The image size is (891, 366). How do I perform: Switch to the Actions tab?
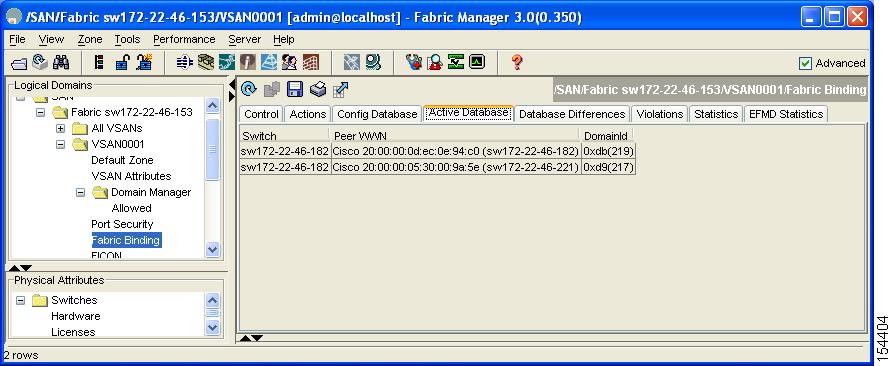308,114
